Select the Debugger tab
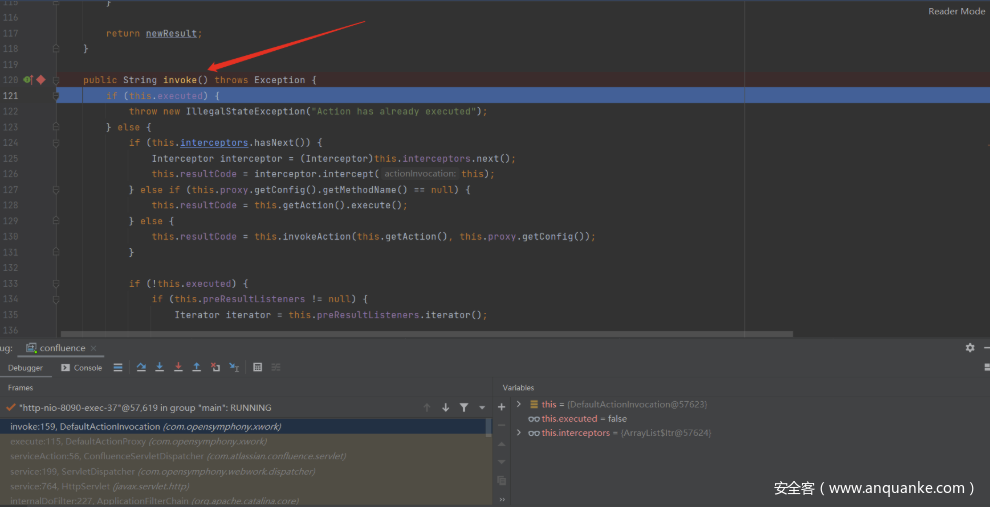Viewport: 990px width, 507px height. coord(27,368)
